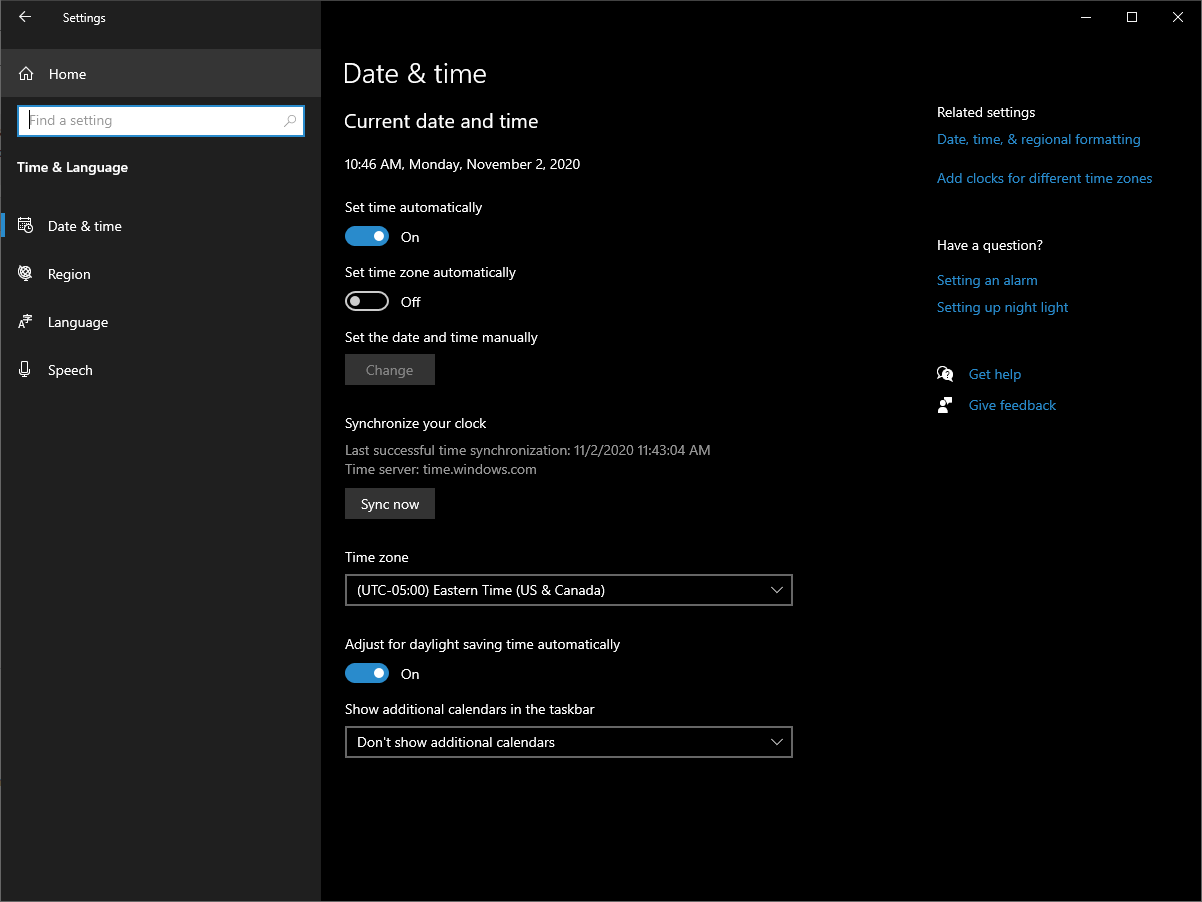1202x902 pixels.
Task: Open the Speech settings page
Action: 160,370
